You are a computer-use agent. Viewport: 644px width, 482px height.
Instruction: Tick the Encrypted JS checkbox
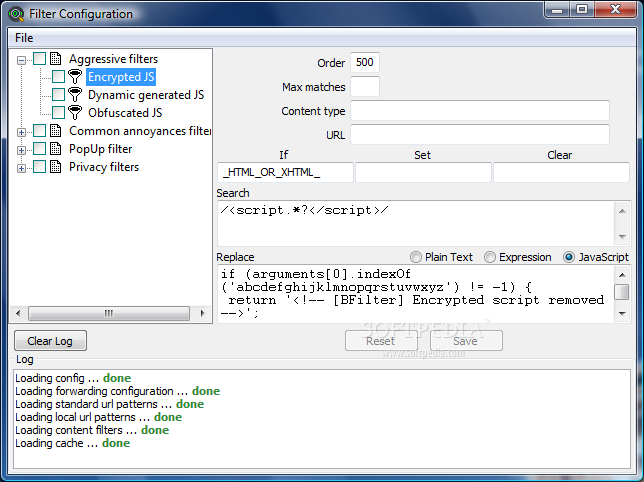(x=58, y=76)
